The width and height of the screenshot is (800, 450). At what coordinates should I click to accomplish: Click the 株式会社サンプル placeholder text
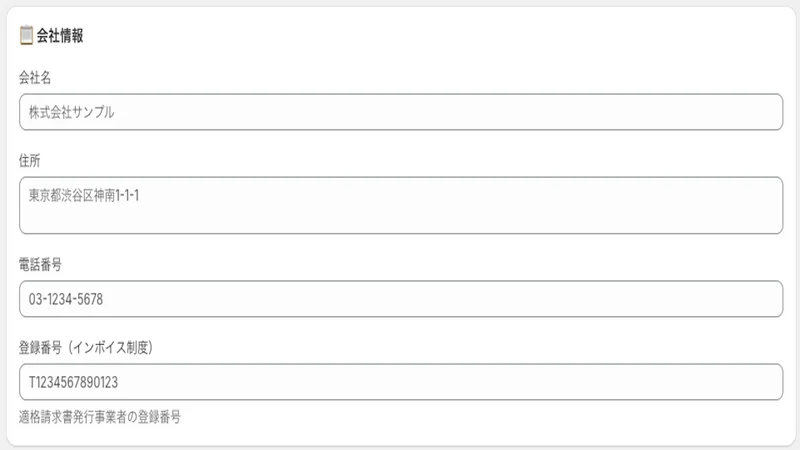71,112
